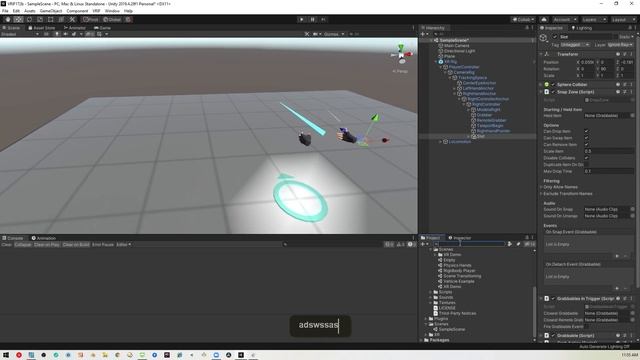Open the Layer dropdown in Inspector
This screenshot has width=640, height=360.
[x=620, y=44]
